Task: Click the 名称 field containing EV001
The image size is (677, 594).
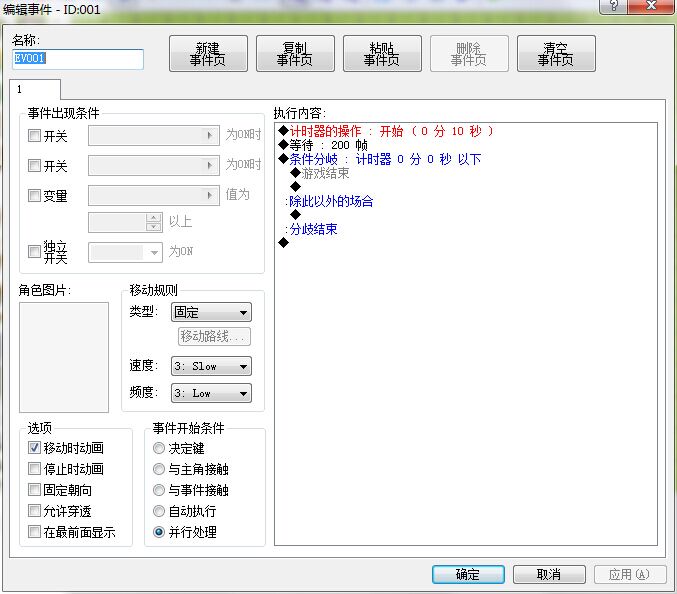Action: tap(78, 59)
